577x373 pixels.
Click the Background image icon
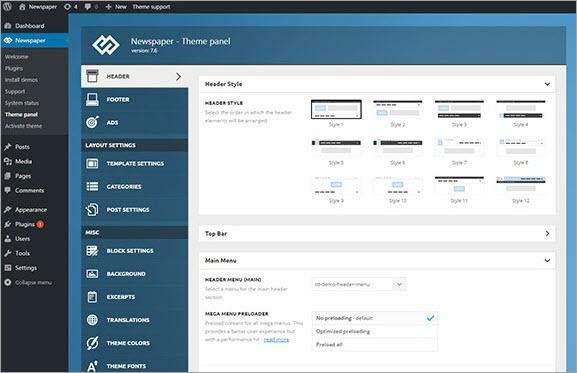(x=92, y=274)
